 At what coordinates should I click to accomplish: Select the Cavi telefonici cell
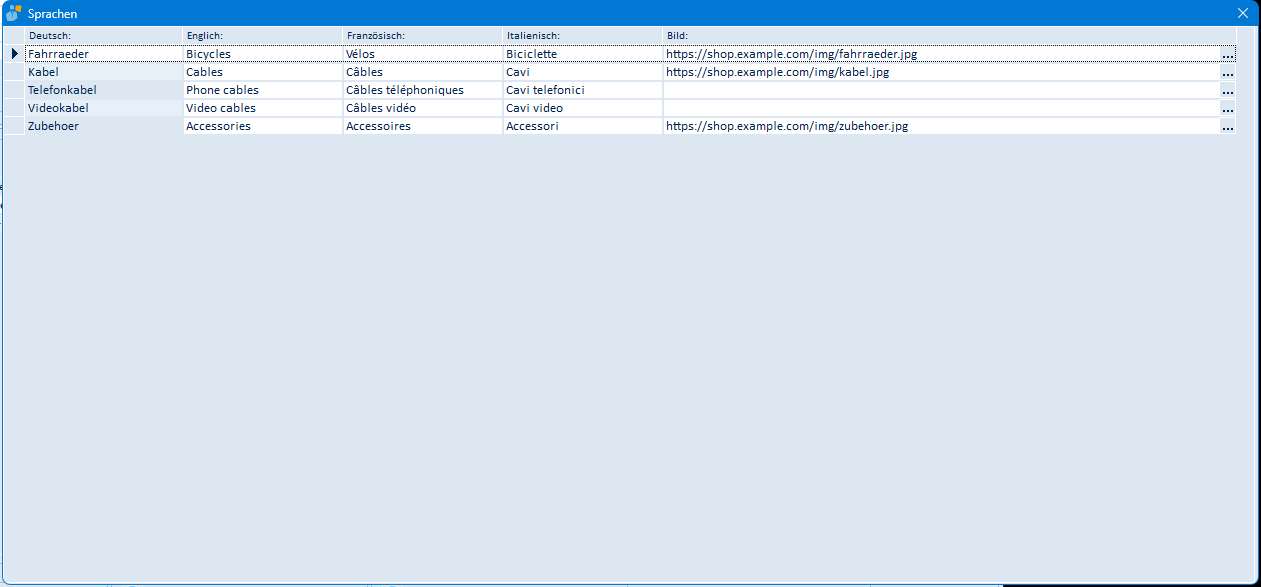coord(583,90)
